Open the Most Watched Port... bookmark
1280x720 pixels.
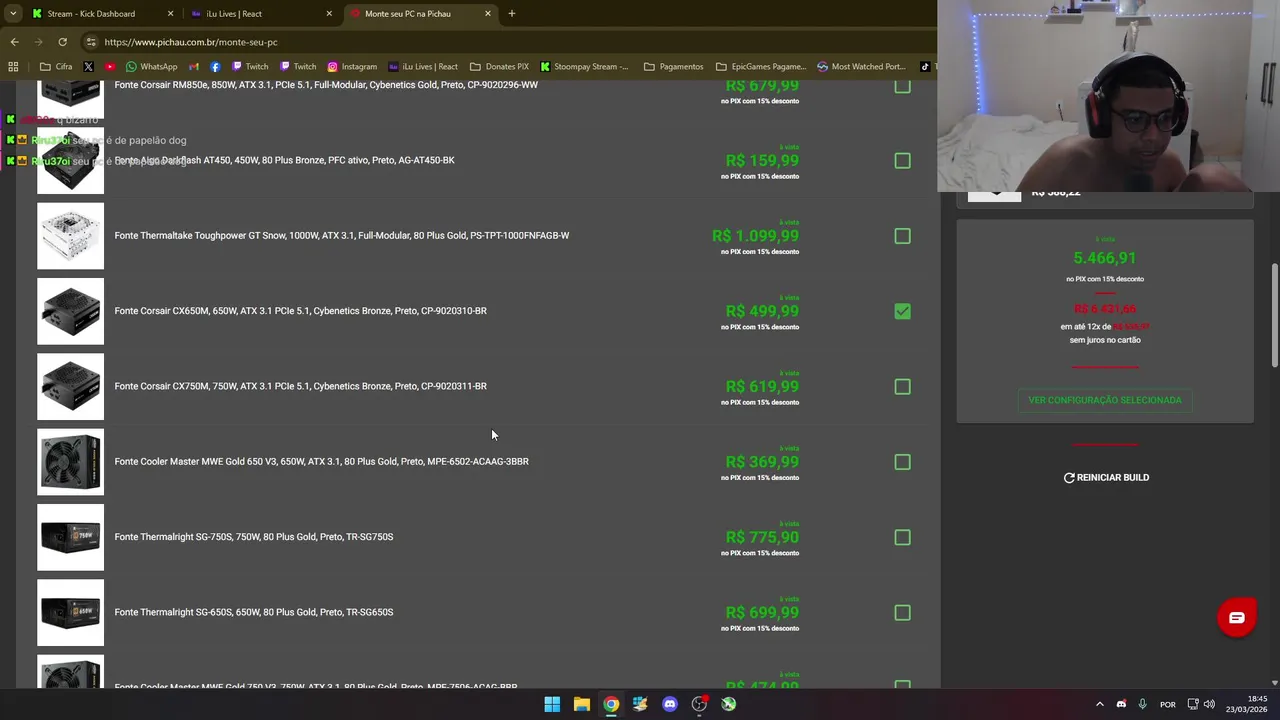click(861, 67)
